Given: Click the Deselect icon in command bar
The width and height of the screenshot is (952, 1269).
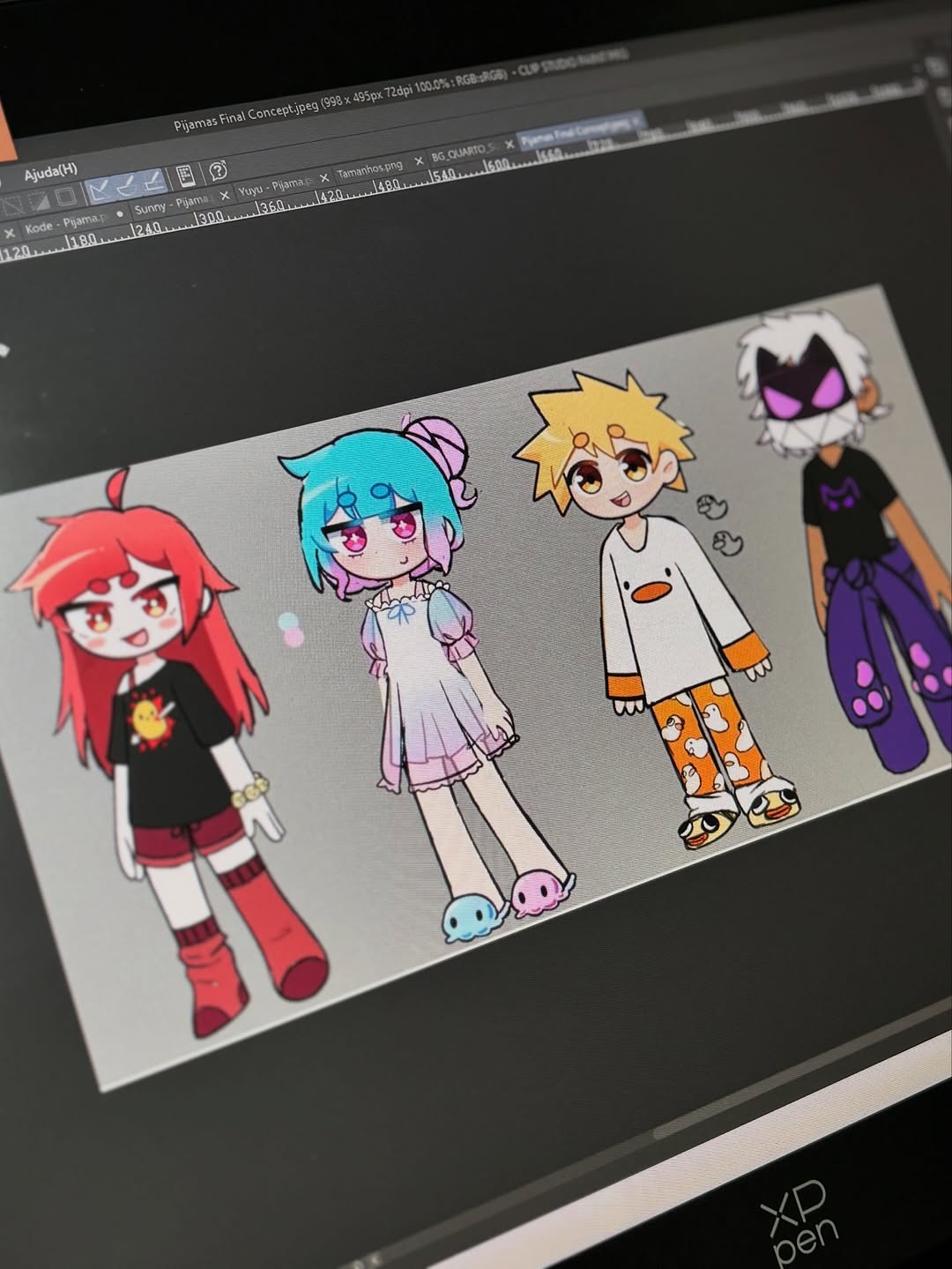Looking at the screenshot, I should pyautogui.click(x=12, y=205).
